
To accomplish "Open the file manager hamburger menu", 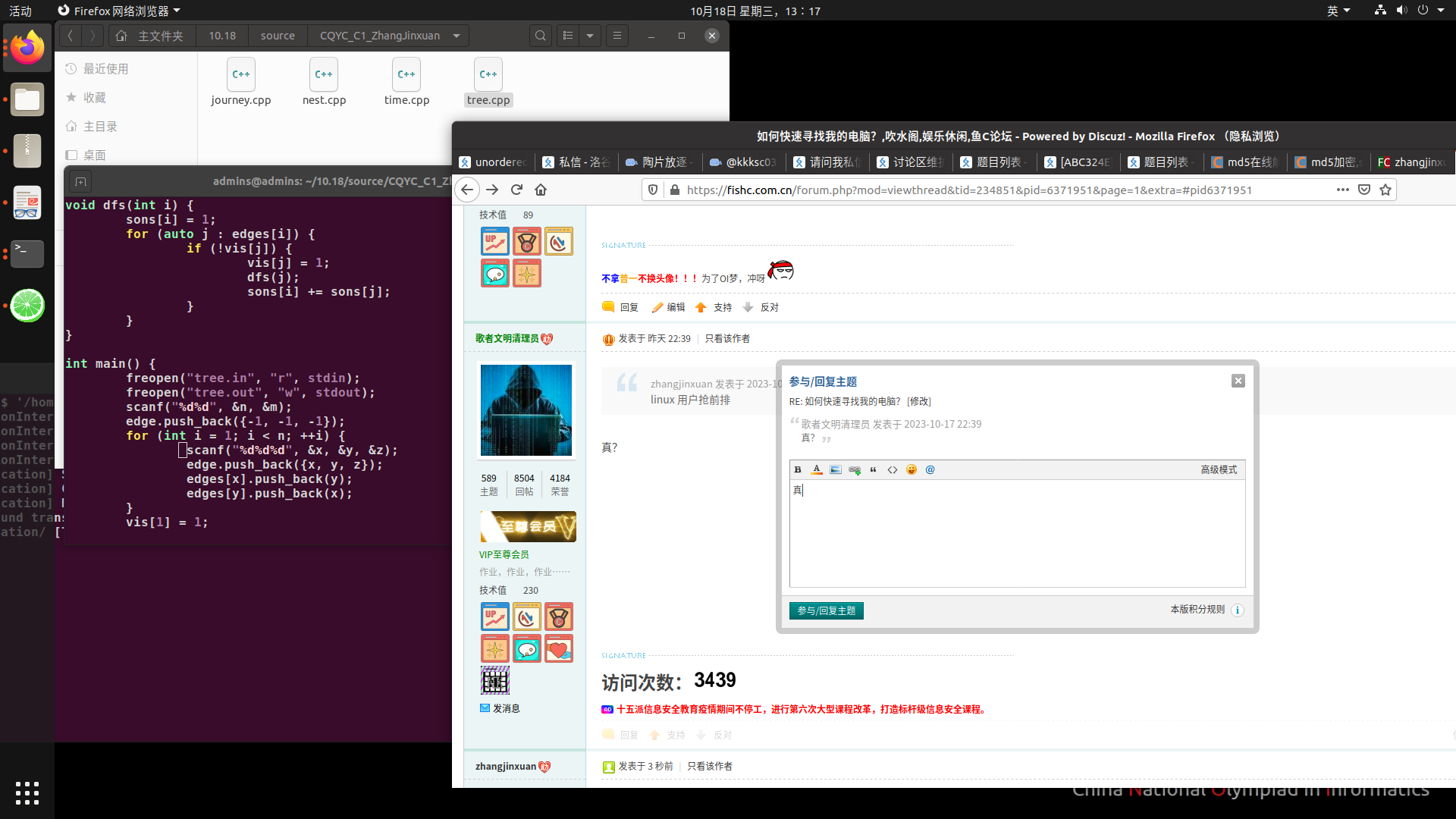I will [617, 36].
